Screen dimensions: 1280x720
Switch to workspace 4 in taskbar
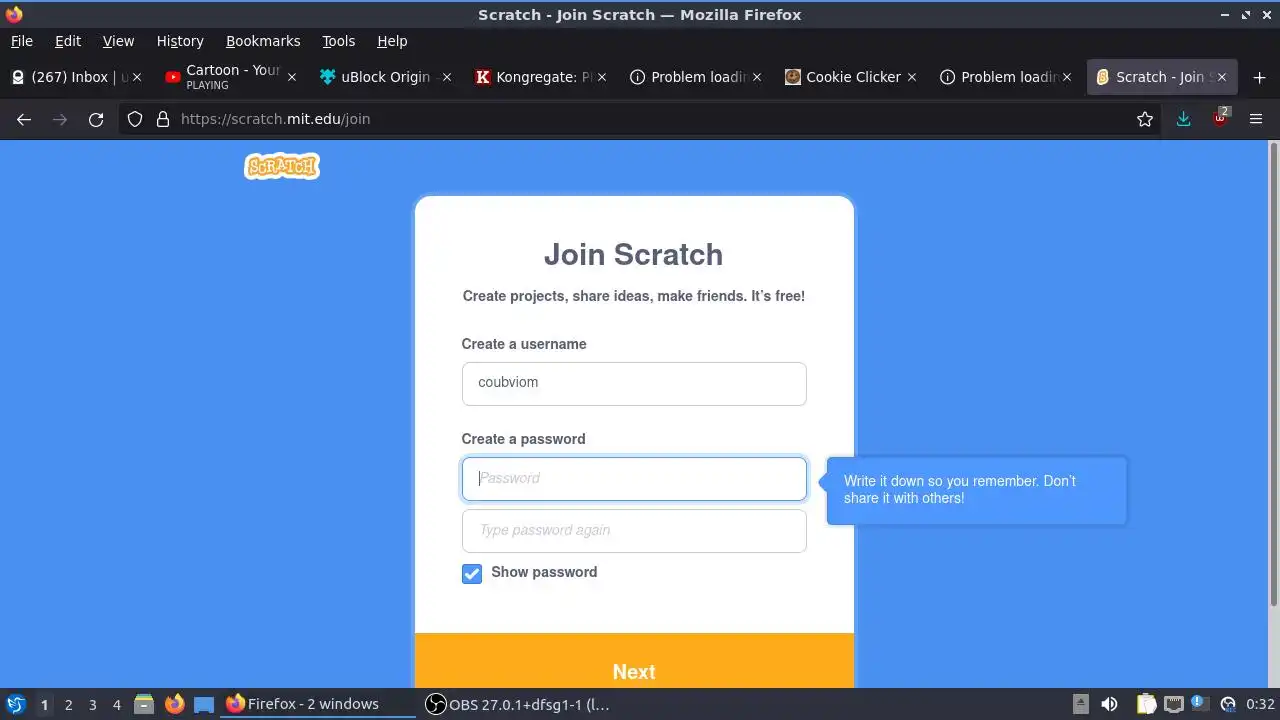[116, 704]
